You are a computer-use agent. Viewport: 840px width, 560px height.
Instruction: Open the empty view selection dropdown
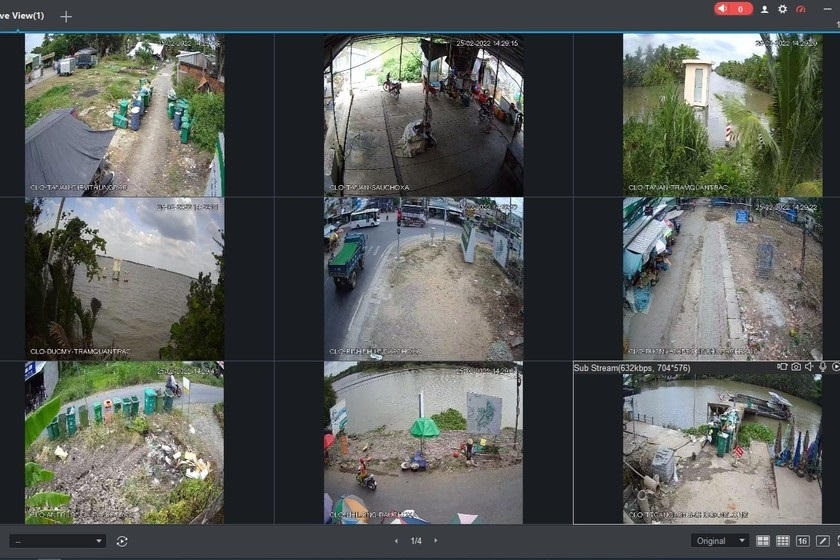pyautogui.click(x=57, y=541)
